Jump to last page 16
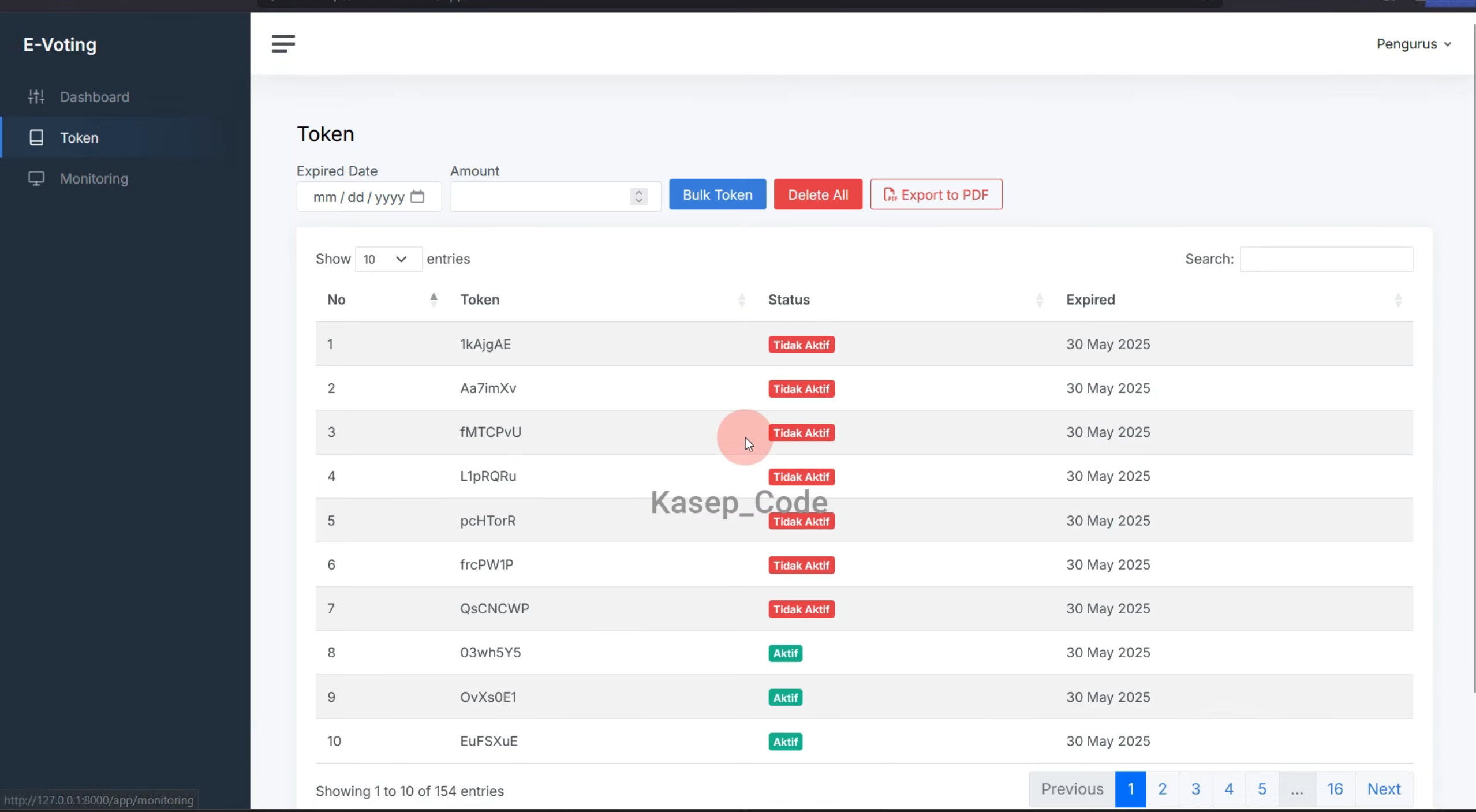Viewport: 1476px width, 812px height. (1335, 789)
